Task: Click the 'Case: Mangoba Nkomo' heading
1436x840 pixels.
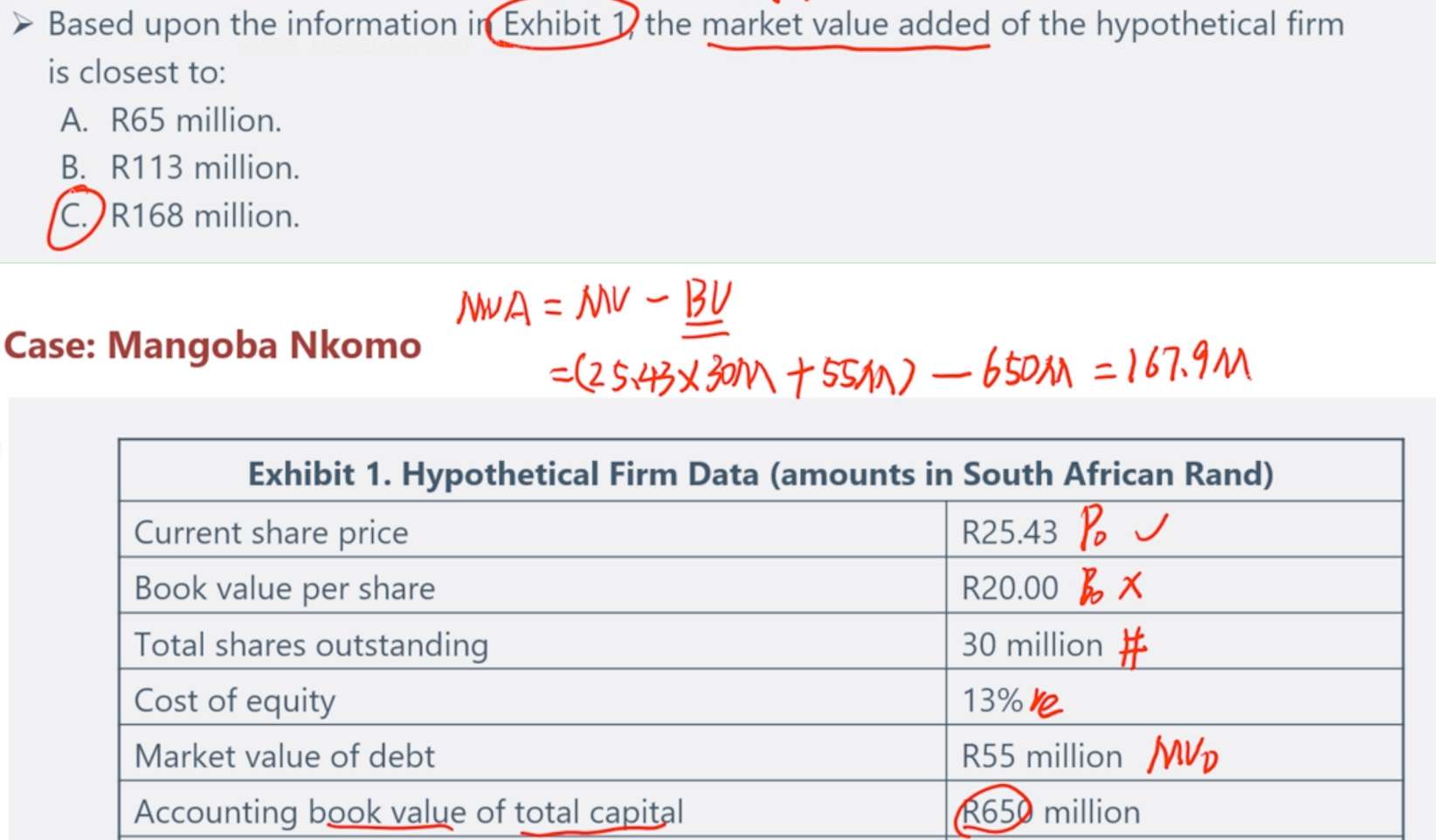Action: pos(212,346)
